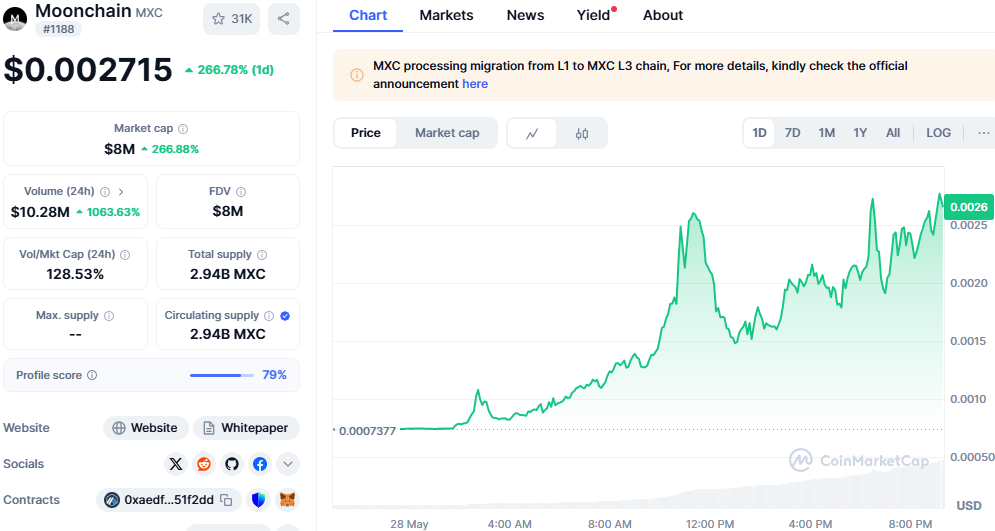The image size is (995, 531).
Task: Click the Profile score progress bar
Action: pyautogui.click(x=221, y=376)
